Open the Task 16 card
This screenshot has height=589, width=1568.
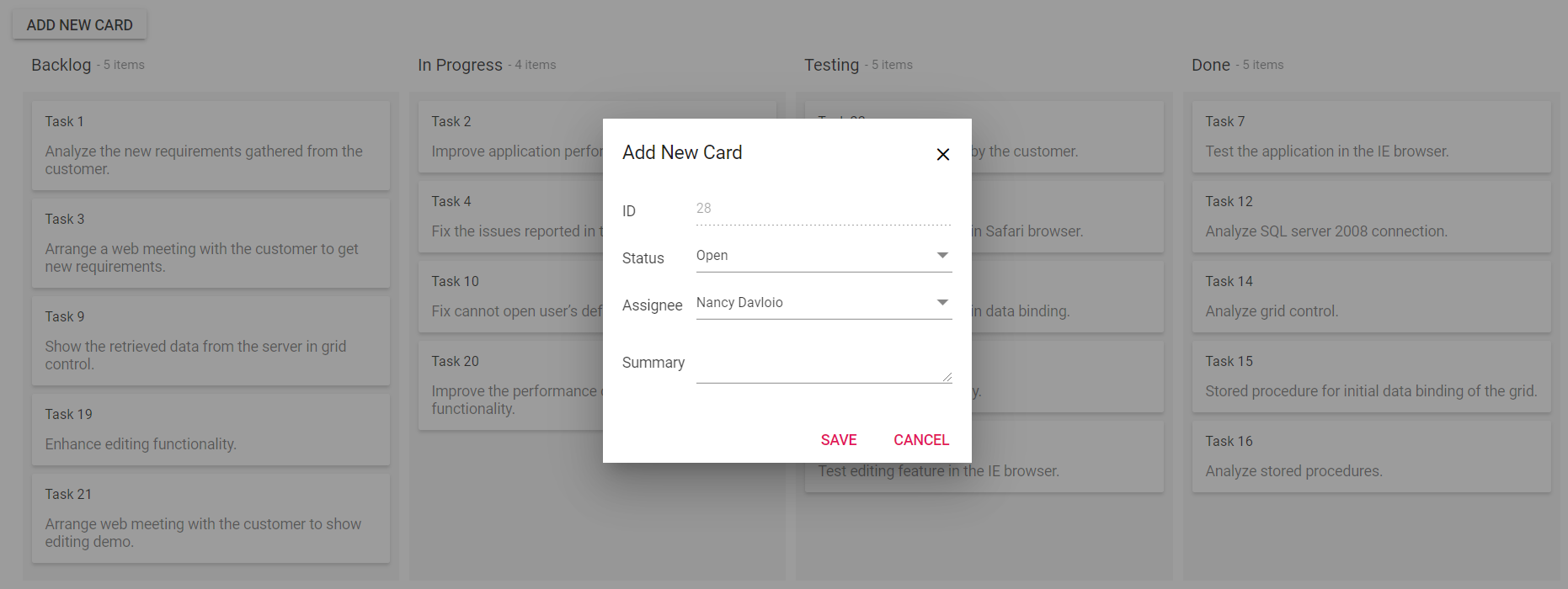(x=1371, y=456)
